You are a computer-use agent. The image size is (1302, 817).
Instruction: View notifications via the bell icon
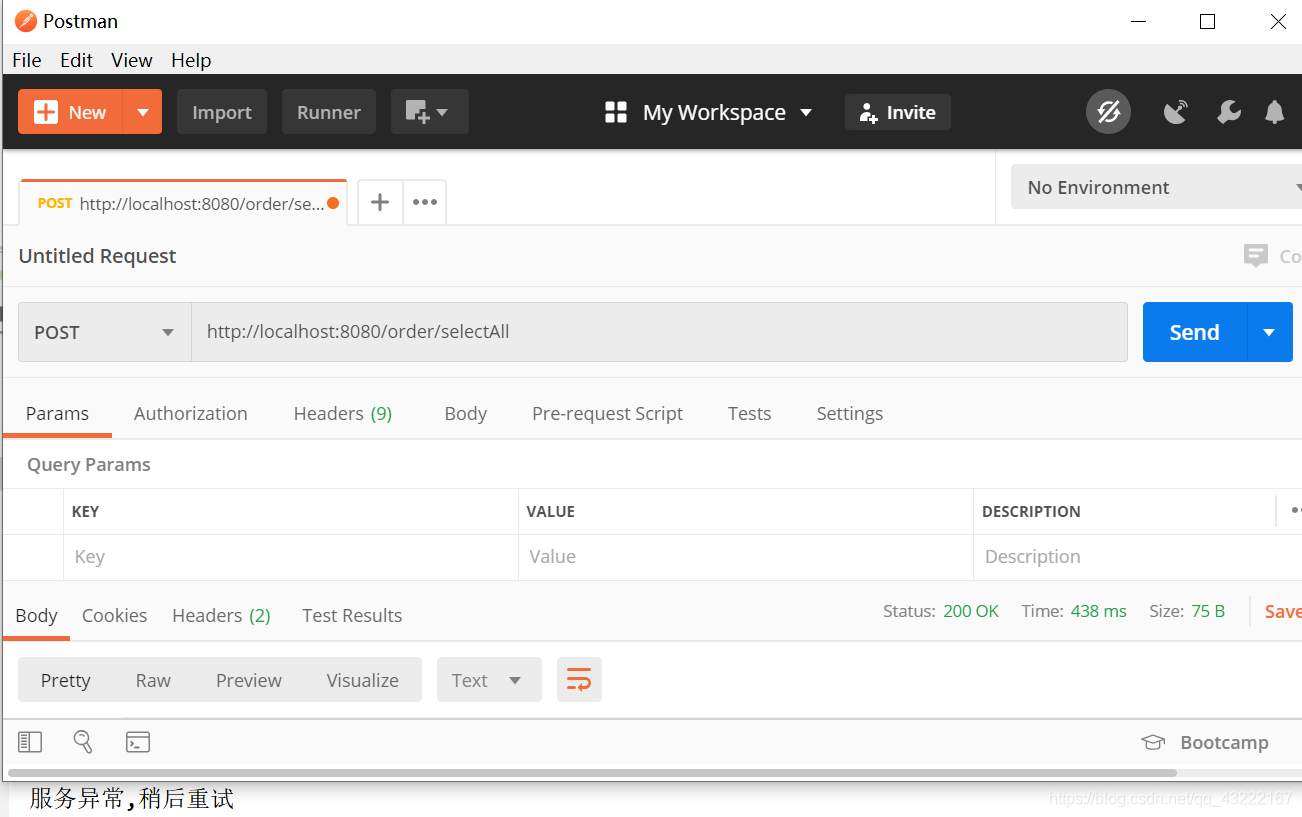point(1274,112)
